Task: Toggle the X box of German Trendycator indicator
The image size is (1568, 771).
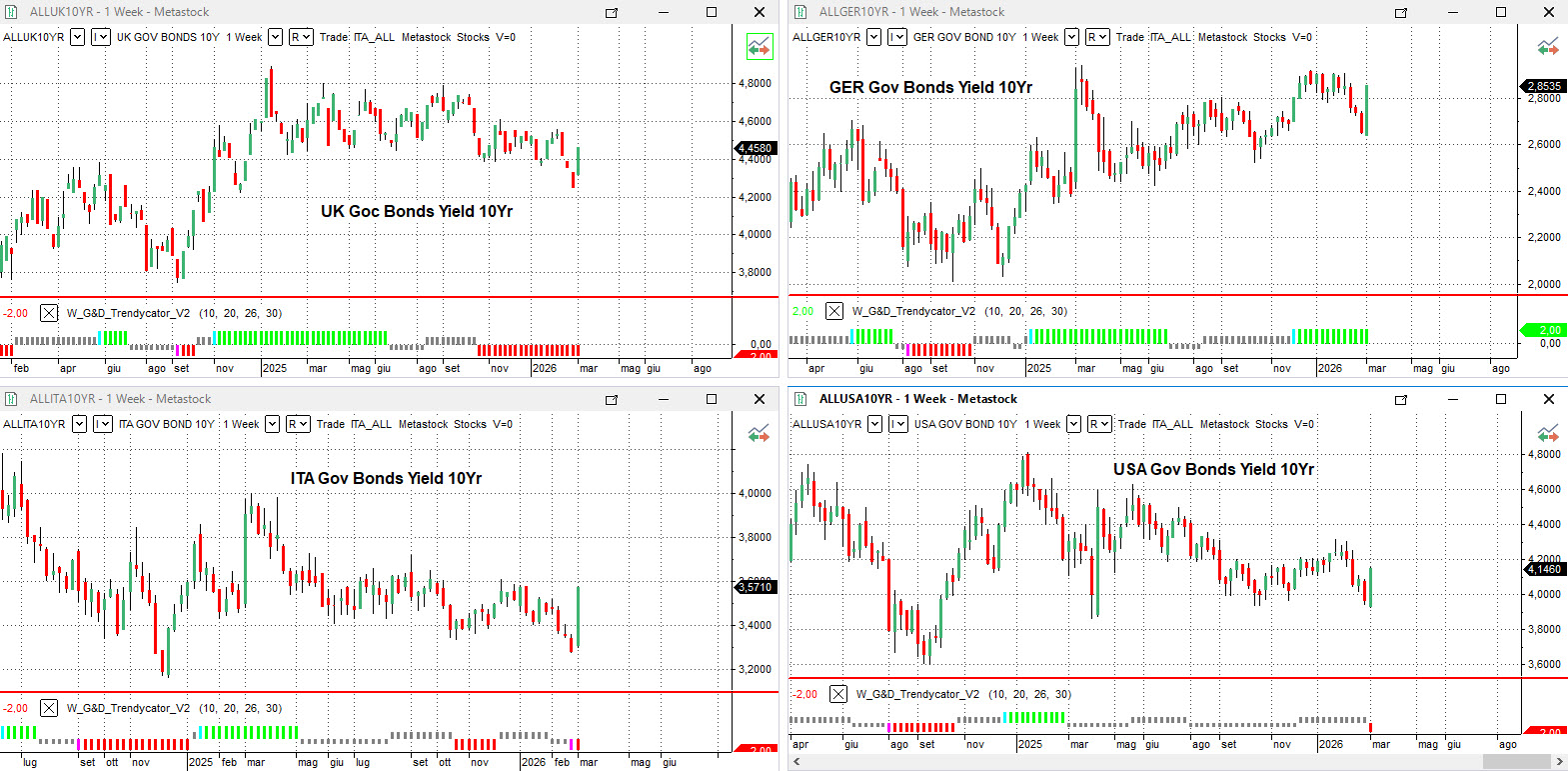Action: pos(834,311)
